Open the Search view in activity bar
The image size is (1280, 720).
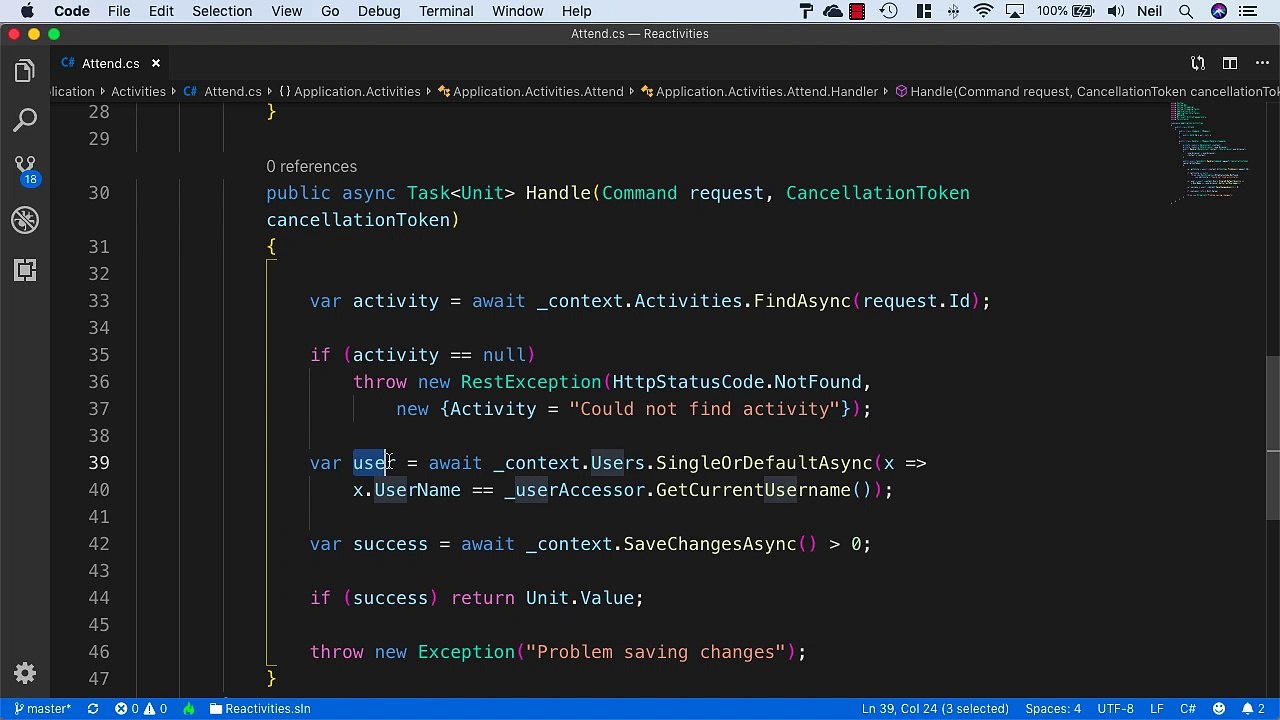click(25, 120)
